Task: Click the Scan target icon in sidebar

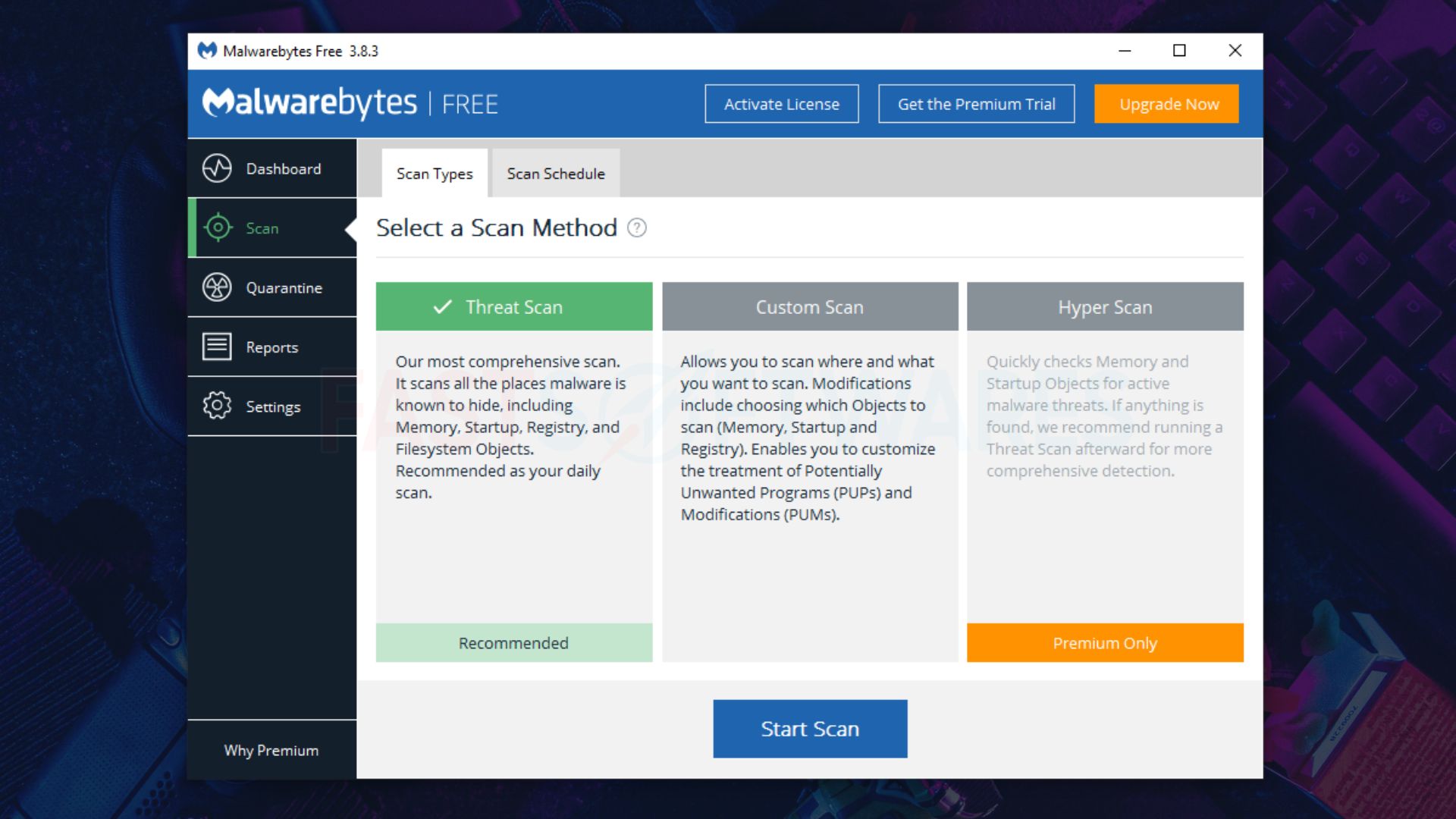Action: (218, 227)
